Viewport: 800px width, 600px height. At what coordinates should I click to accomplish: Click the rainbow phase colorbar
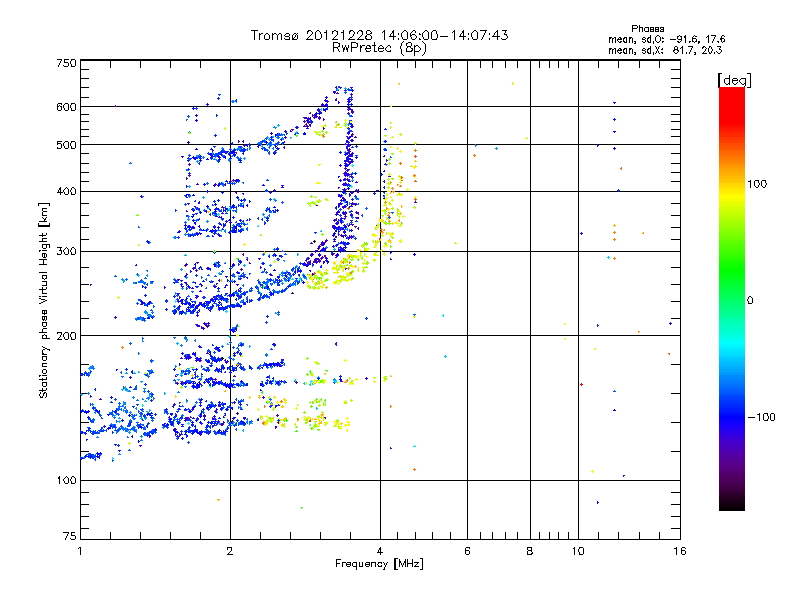tap(732, 298)
